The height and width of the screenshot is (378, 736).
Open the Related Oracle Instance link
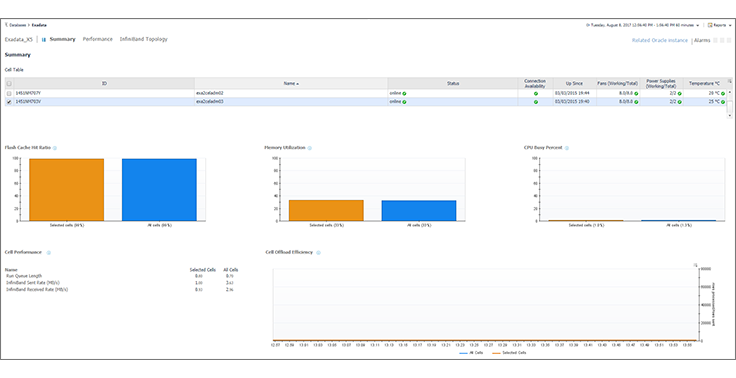click(x=659, y=40)
